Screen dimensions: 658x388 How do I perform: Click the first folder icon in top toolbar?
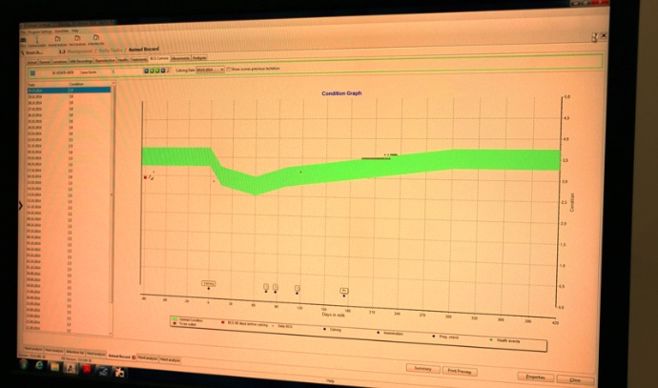[x=57, y=39]
